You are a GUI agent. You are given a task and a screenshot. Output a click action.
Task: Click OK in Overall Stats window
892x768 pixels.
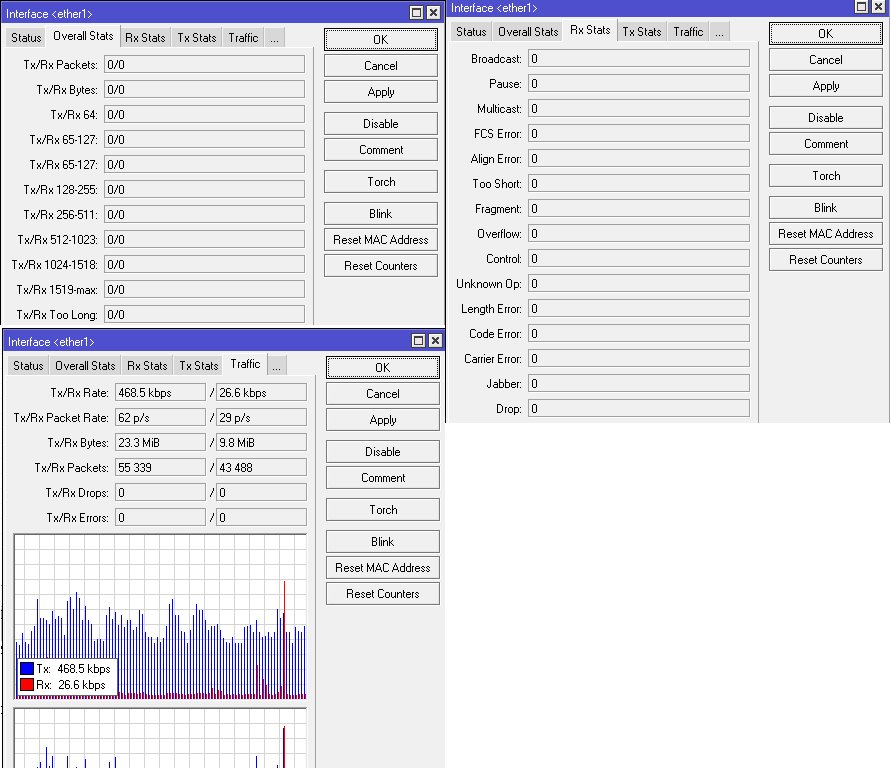coord(381,39)
